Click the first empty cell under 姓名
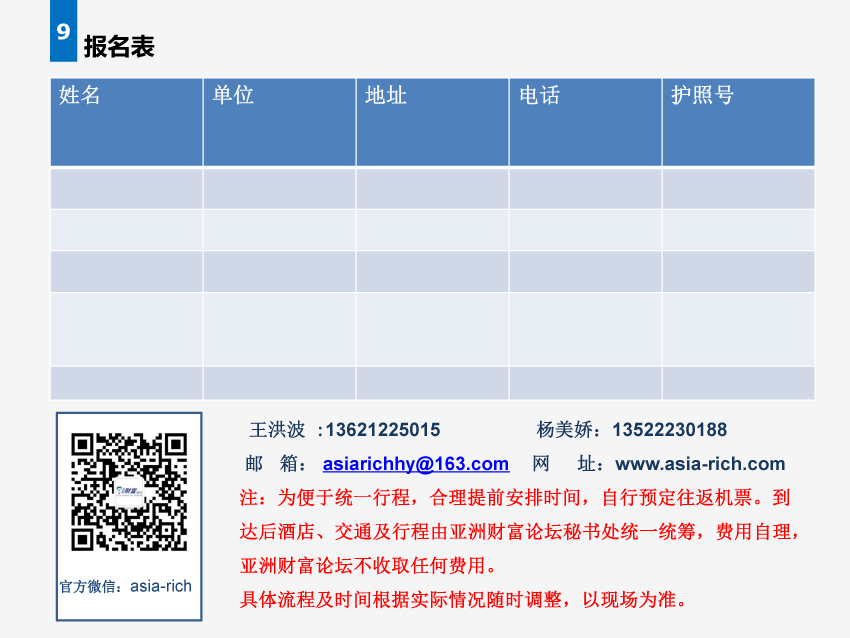Screen dimensions: 850x638 pyautogui.click(x=126, y=188)
